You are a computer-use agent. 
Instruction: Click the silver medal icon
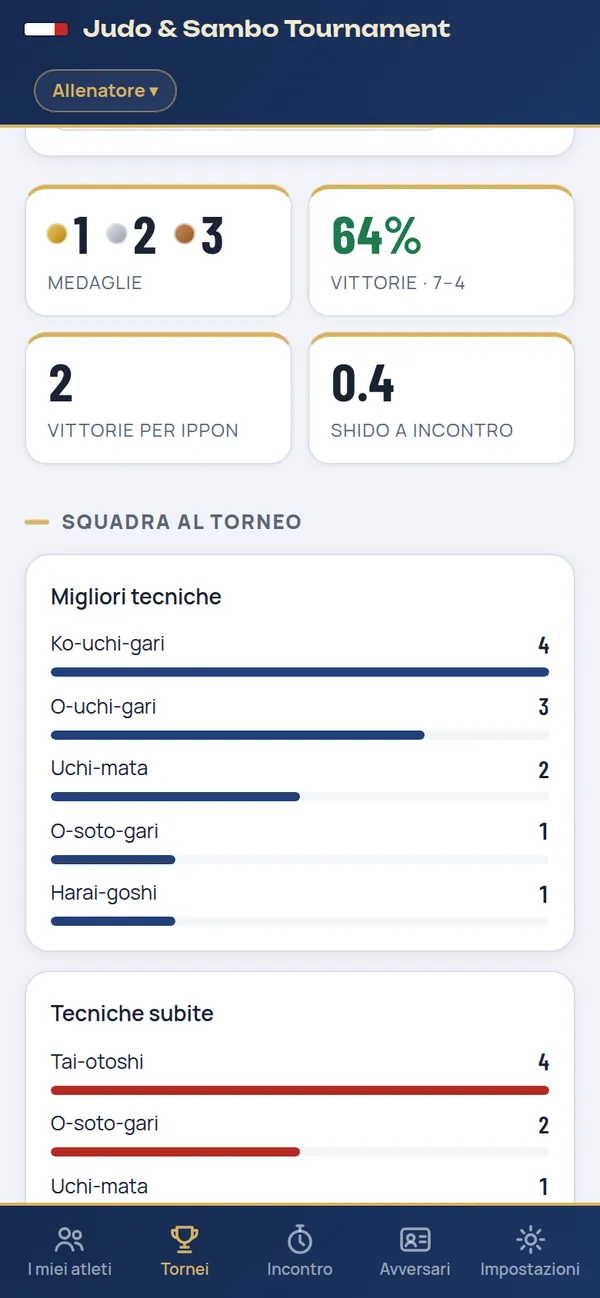[x=118, y=234]
